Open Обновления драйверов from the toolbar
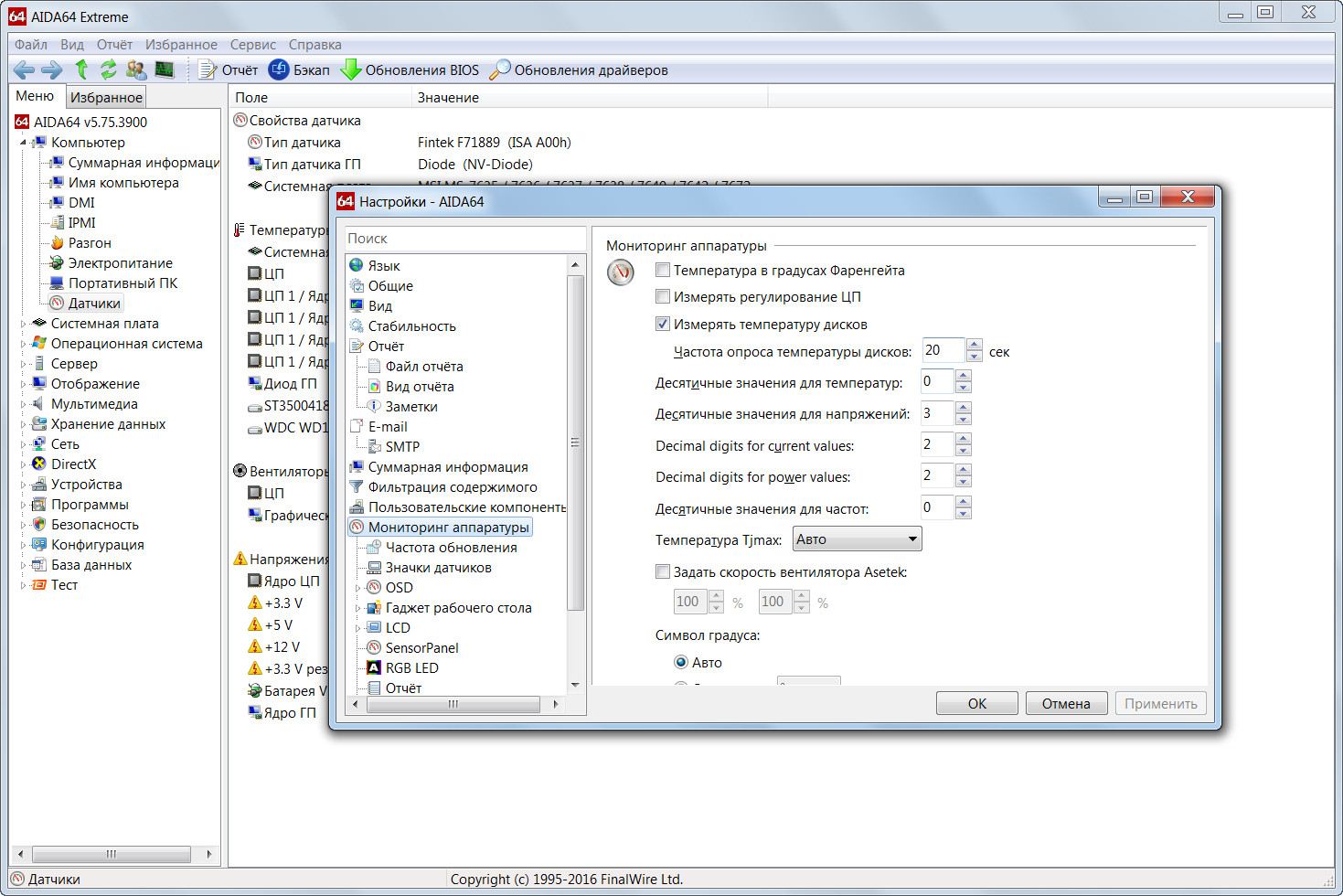Image resolution: width=1343 pixels, height=896 pixels. (579, 69)
